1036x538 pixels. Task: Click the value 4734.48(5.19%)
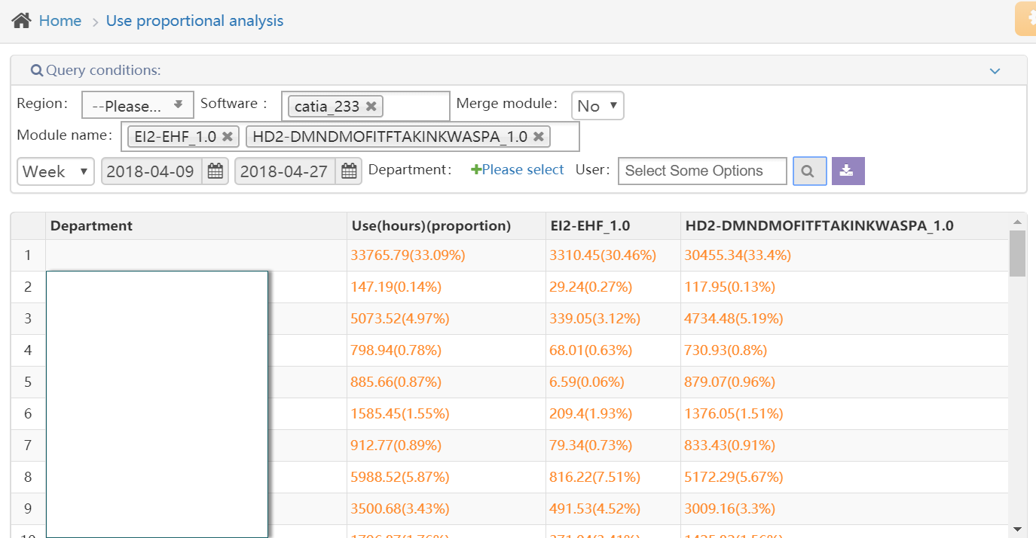tap(733, 319)
